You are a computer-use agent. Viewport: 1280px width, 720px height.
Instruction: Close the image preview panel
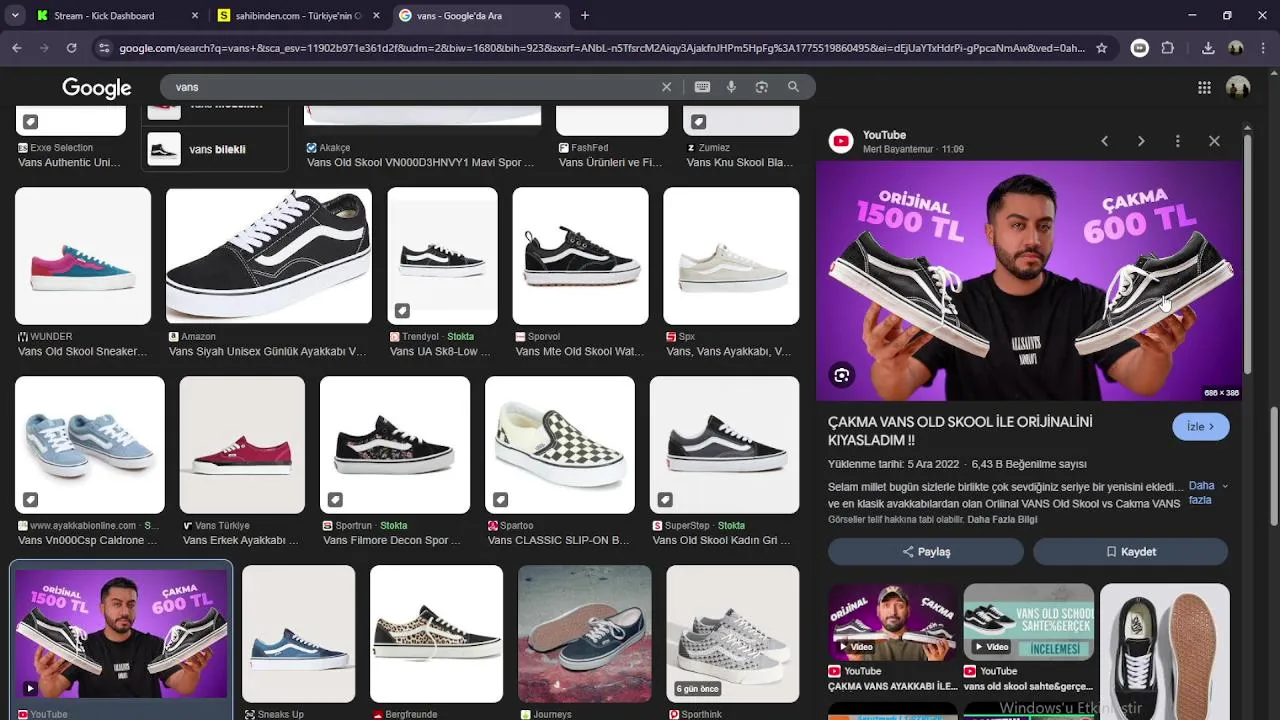[x=1214, y=141]
